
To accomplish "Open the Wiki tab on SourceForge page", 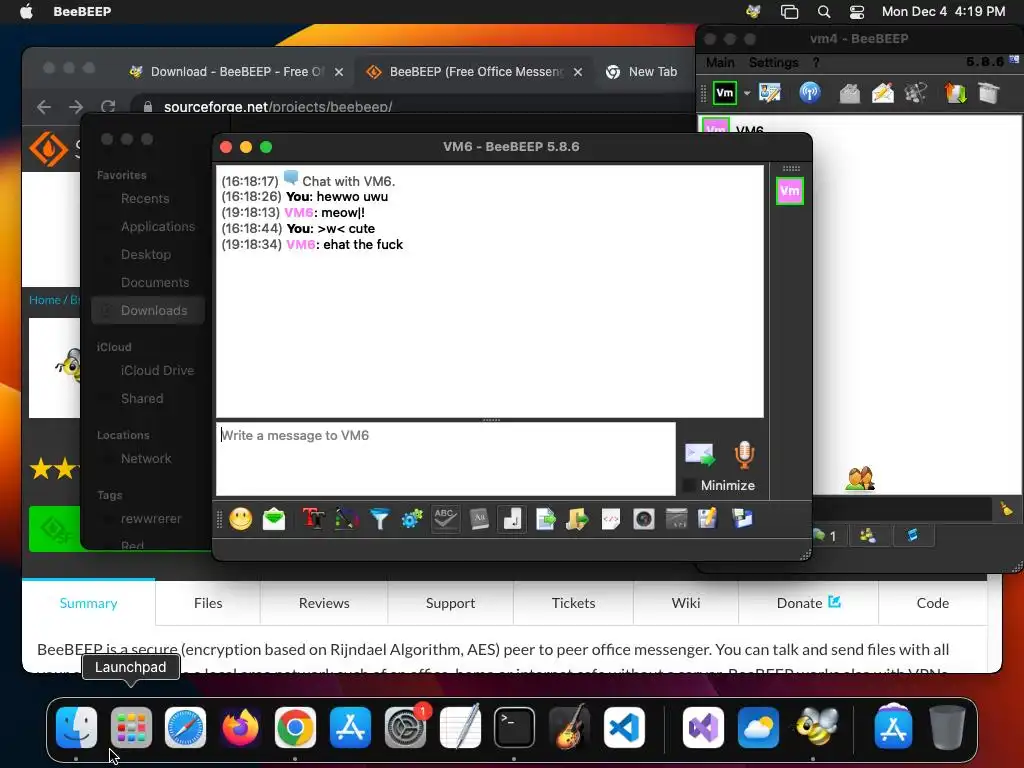I will pyautogui.click(x=686, y=603).
